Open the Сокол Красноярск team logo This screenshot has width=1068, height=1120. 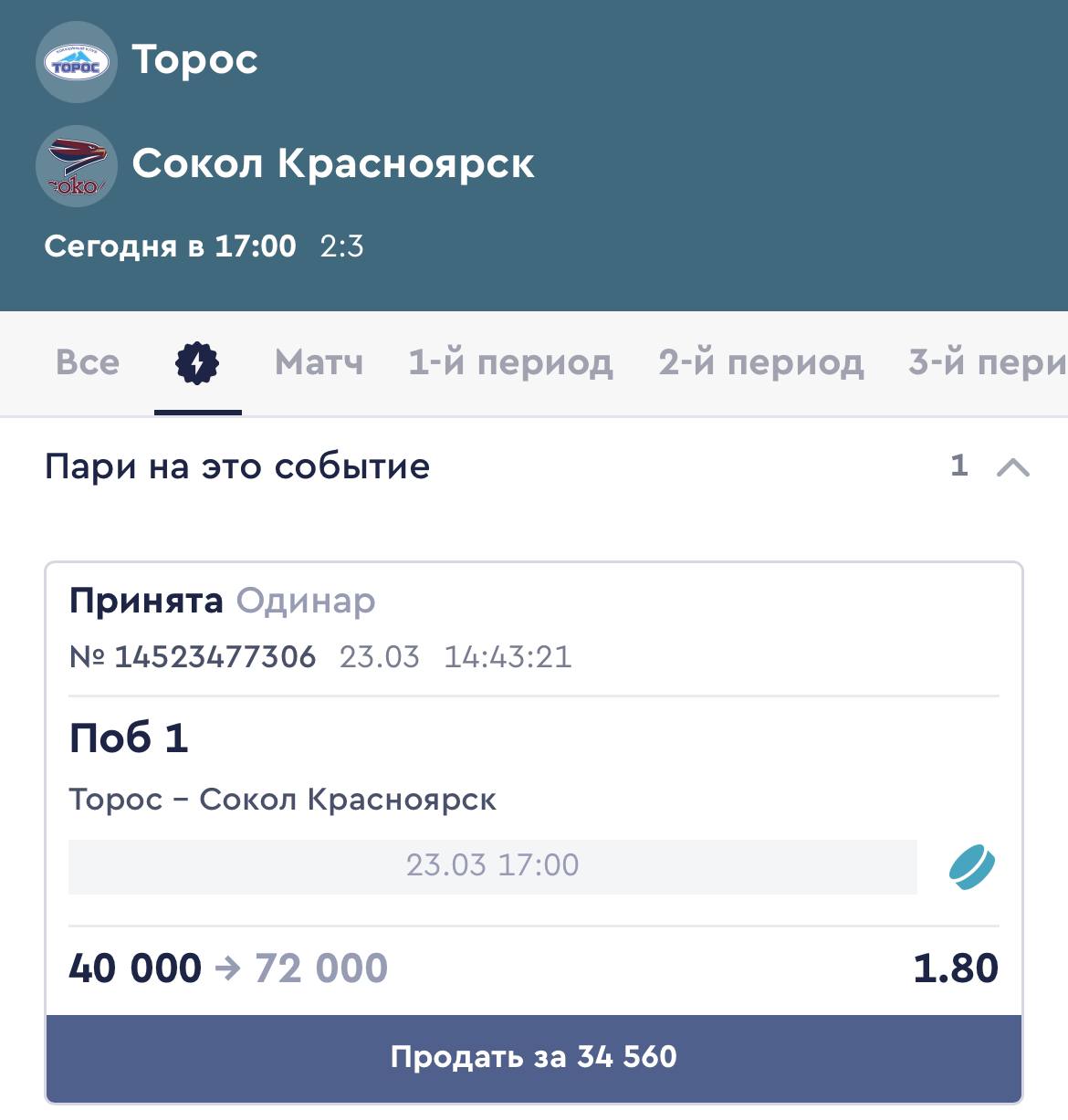(x=77, y=166)
